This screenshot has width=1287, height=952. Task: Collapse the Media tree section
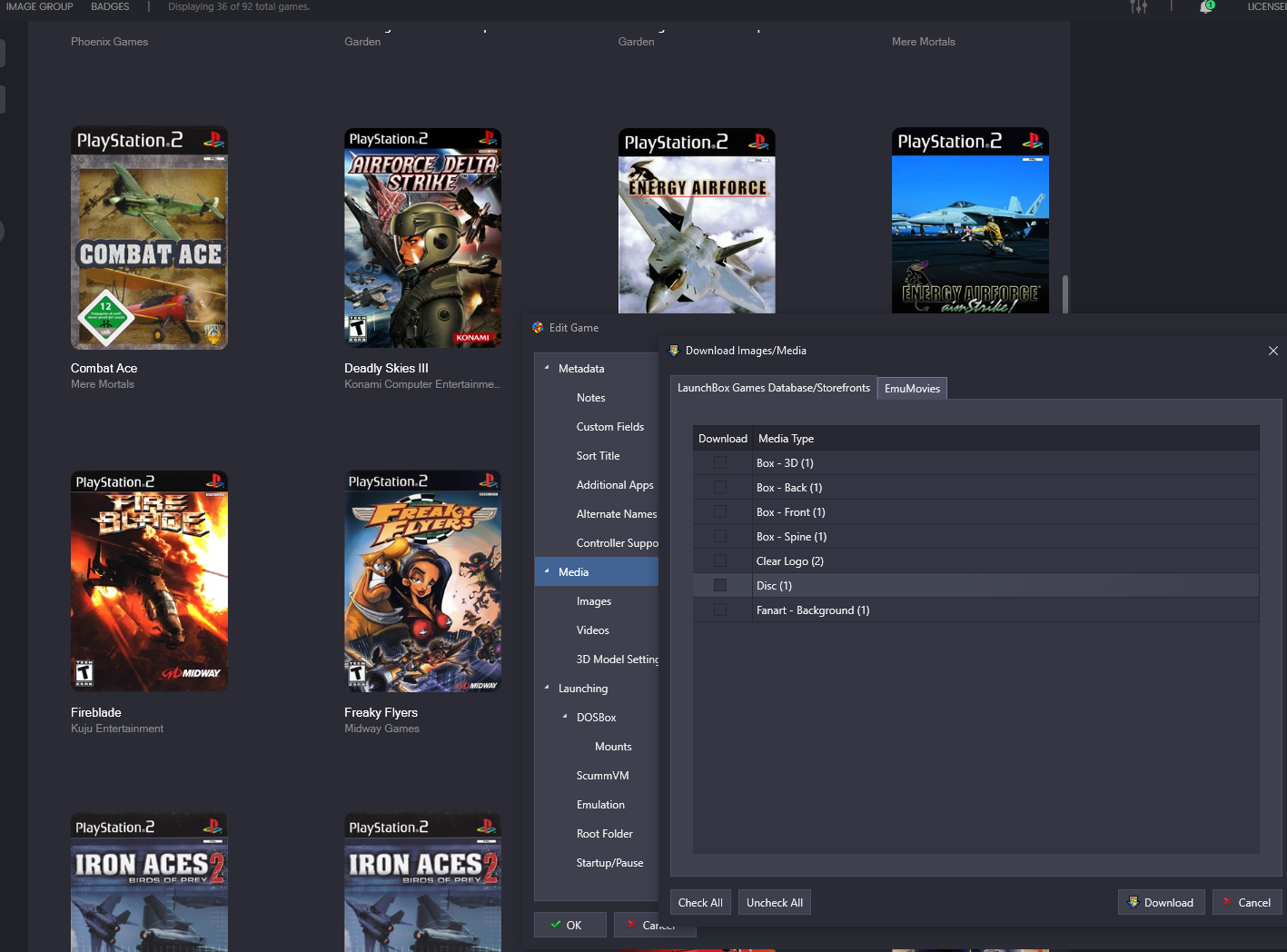click(x=547, y=571)
